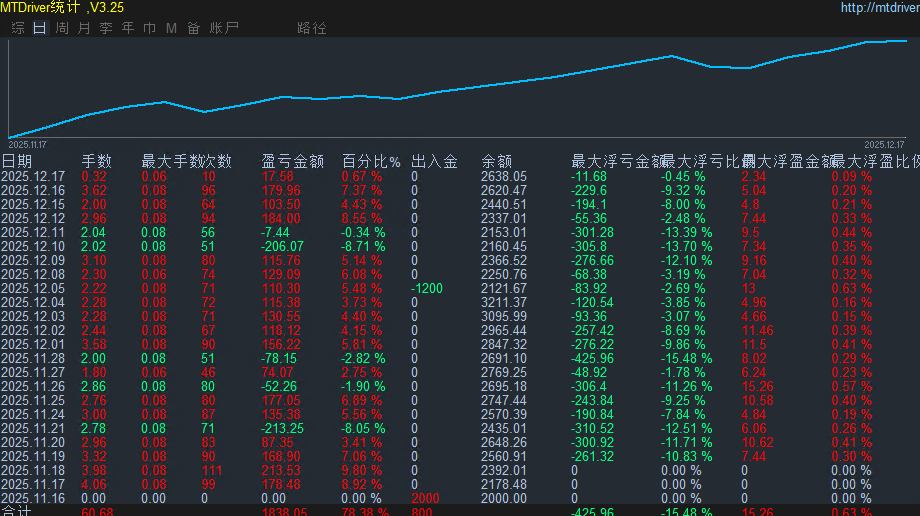Viewport: 920px width, 516px height.
Task: Click max floating loss -425.96 for 2025.11.28
Action: [x=592, y=359]
